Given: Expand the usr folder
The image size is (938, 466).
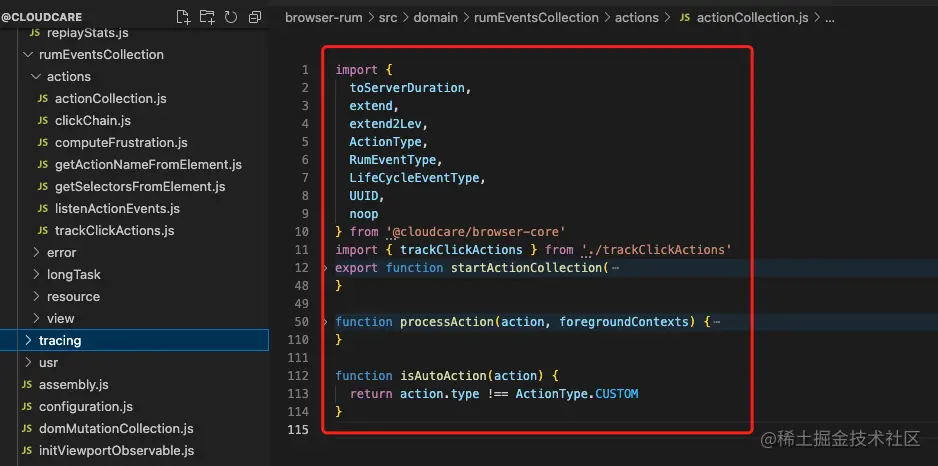Looking at the screenshot, I should point(28,363).
